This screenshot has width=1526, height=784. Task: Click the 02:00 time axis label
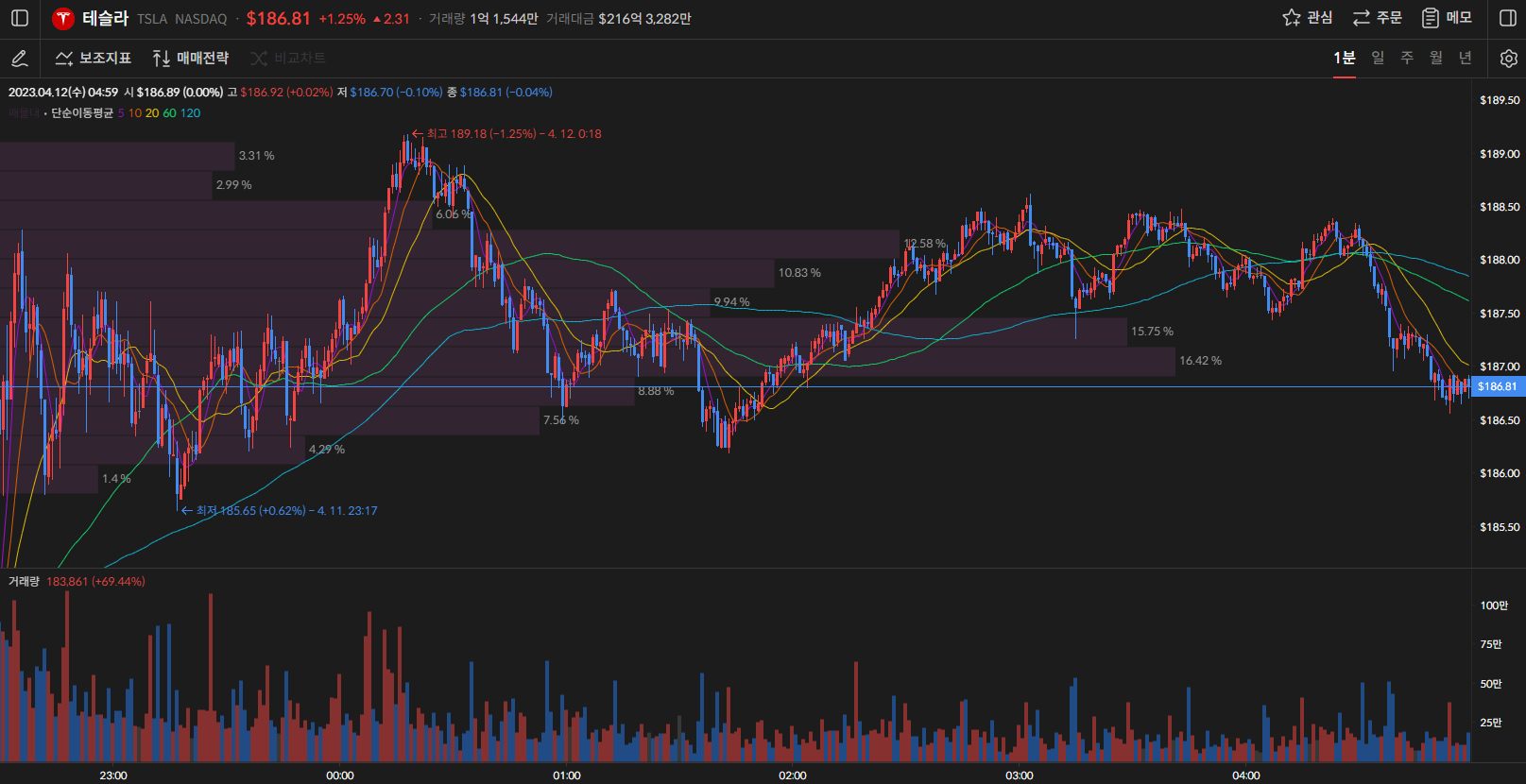pyautogui.click(x=793, y=775)
